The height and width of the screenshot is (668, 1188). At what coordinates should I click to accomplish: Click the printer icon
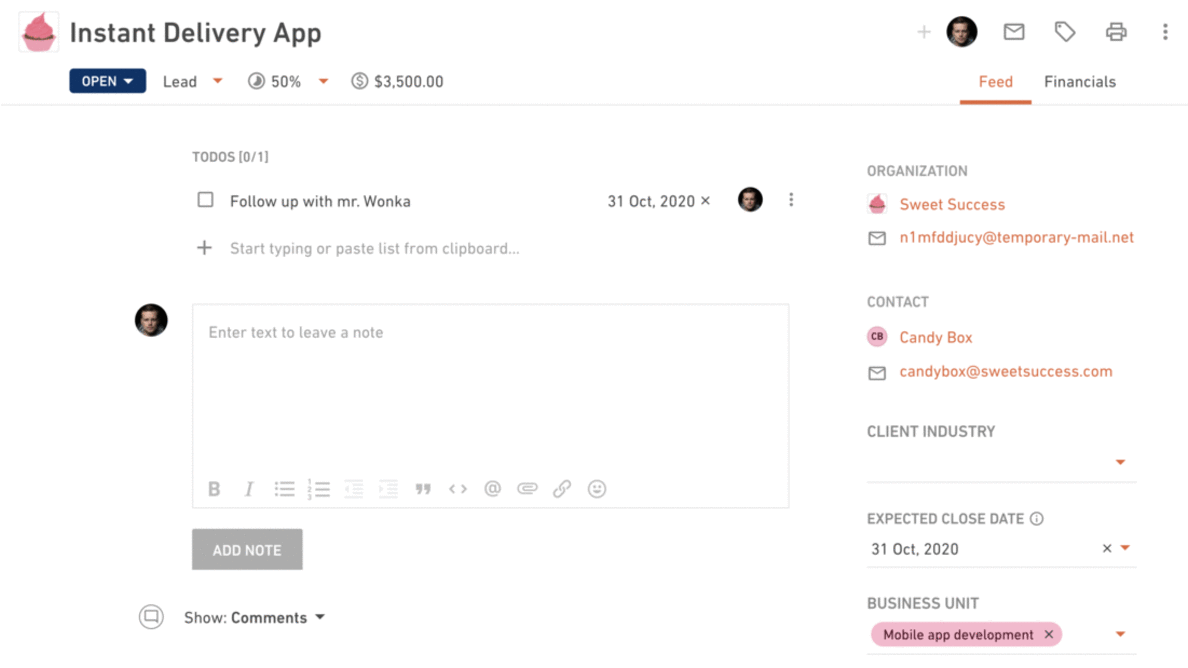click(1116, 32)
